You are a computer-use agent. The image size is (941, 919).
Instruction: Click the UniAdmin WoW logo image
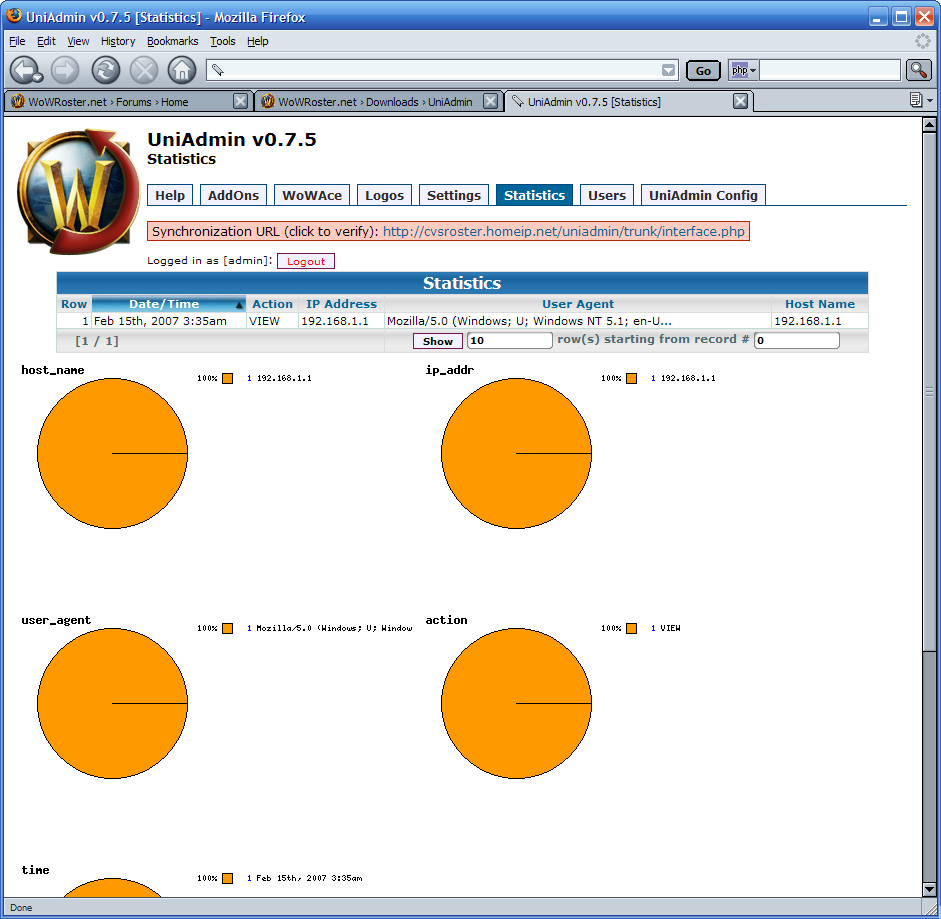(x=78, y=191)
